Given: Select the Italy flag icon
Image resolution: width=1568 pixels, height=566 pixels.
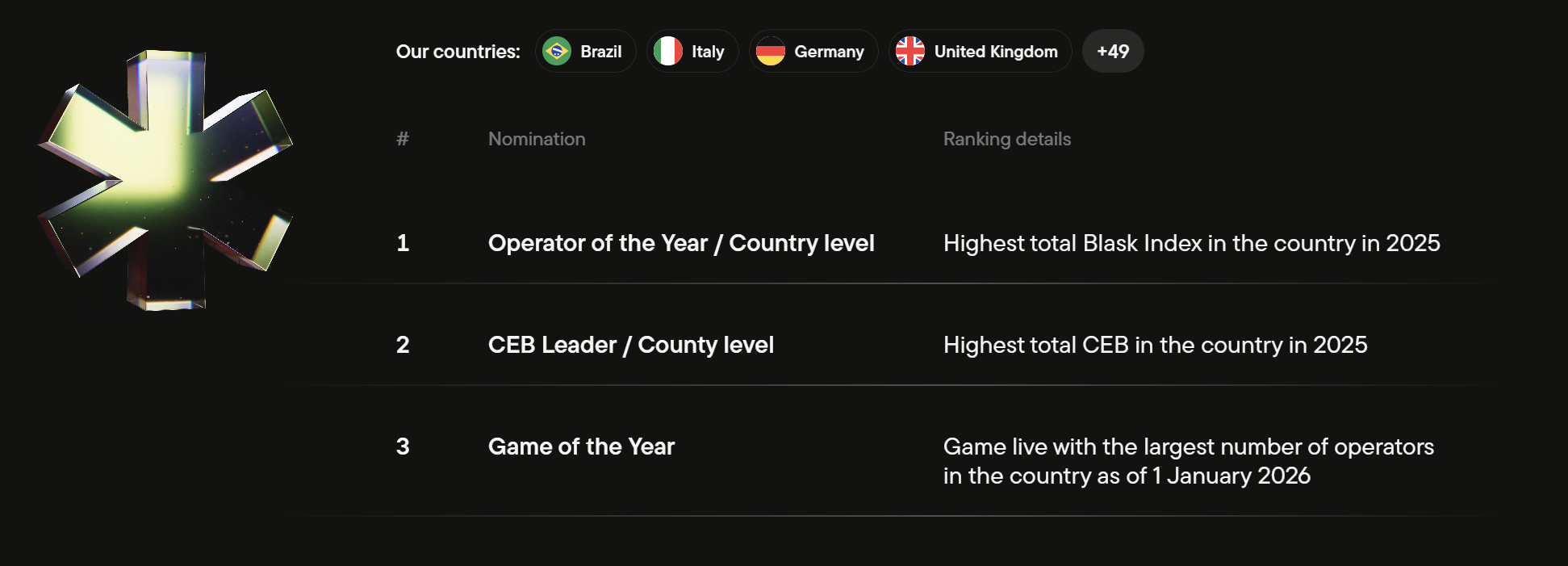Looking at the screenshot, I should point(667,50).
